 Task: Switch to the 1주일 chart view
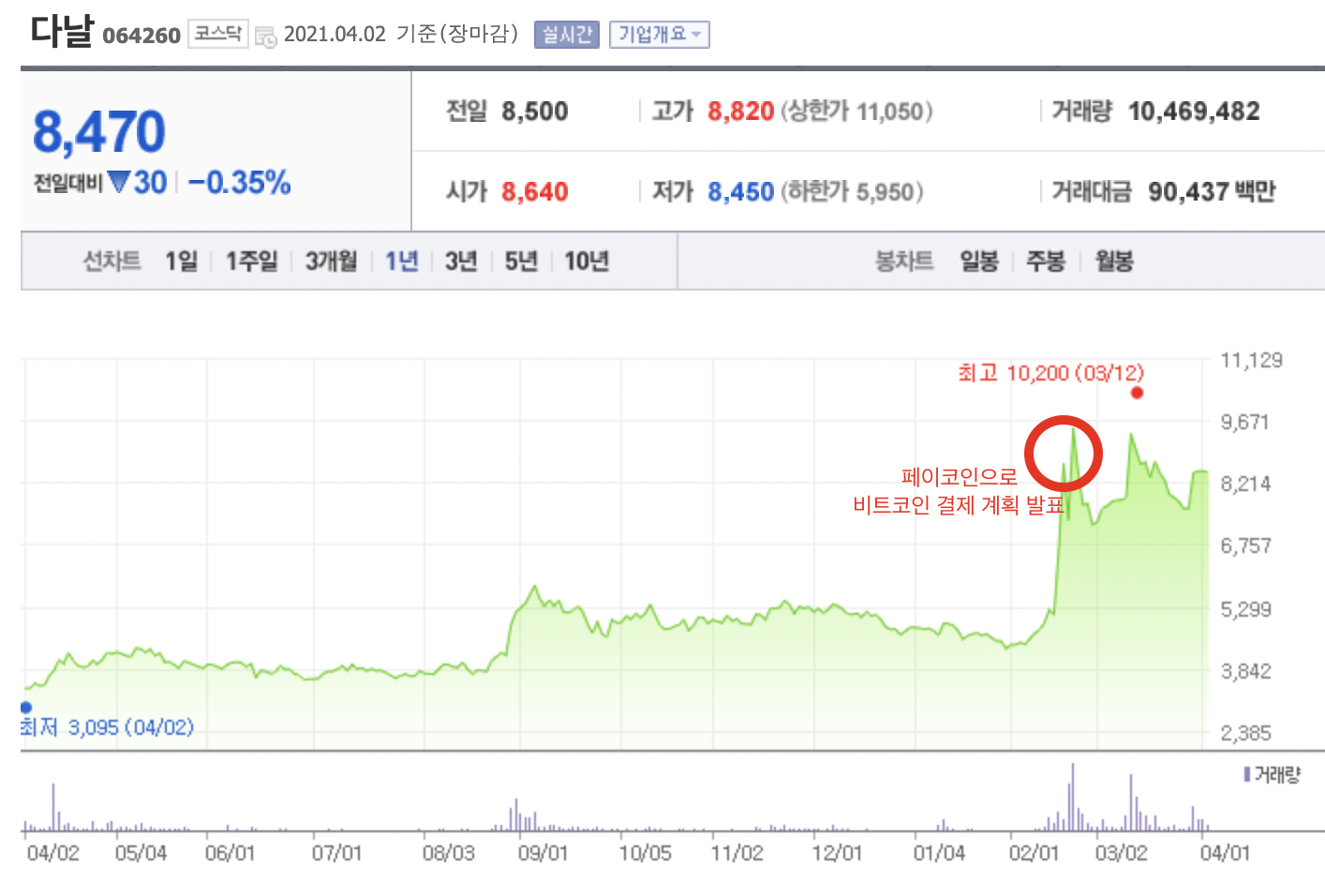pos(250,262)
